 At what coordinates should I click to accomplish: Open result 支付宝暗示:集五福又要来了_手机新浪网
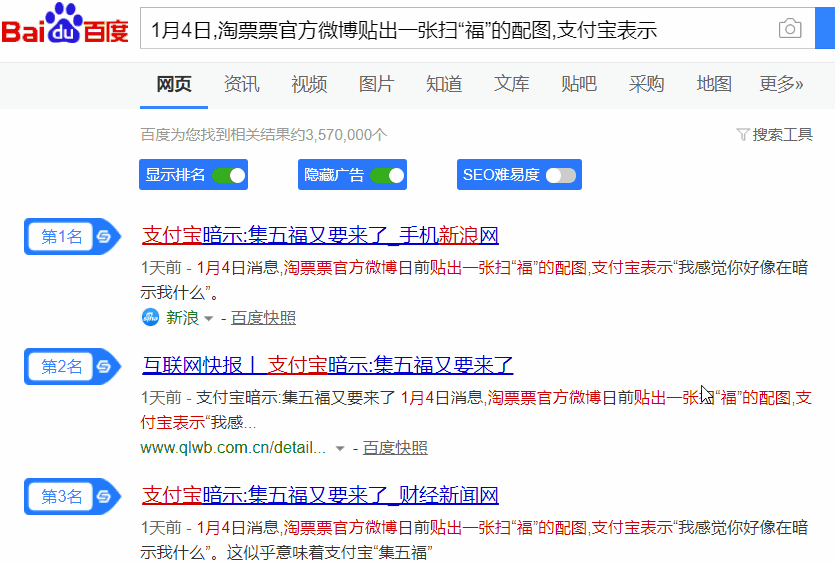click(x=320, y=235)
